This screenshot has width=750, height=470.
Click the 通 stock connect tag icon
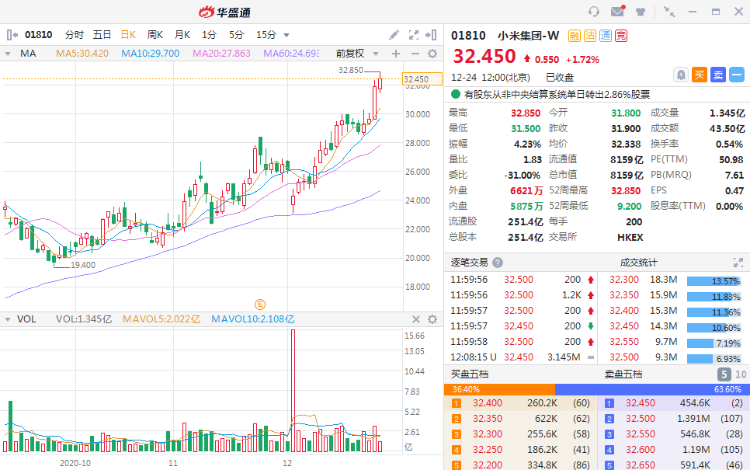click(x=606, y=36)
